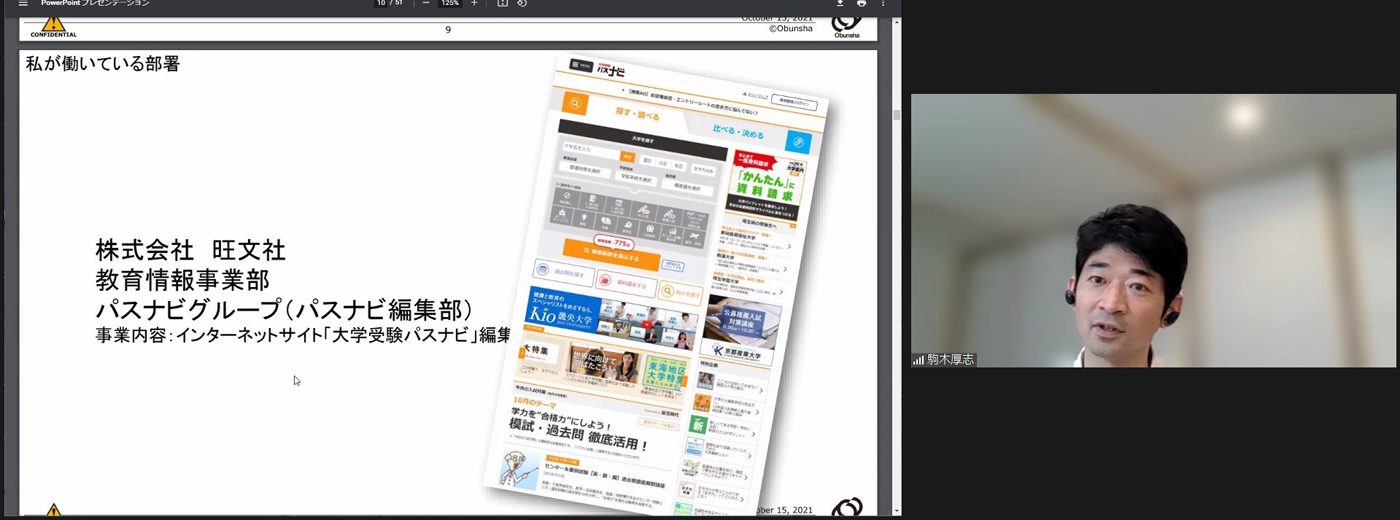The width and height of the screenshot is (1400, 520).
Task: Print the document with the printer icon
Action: (861, 4)
